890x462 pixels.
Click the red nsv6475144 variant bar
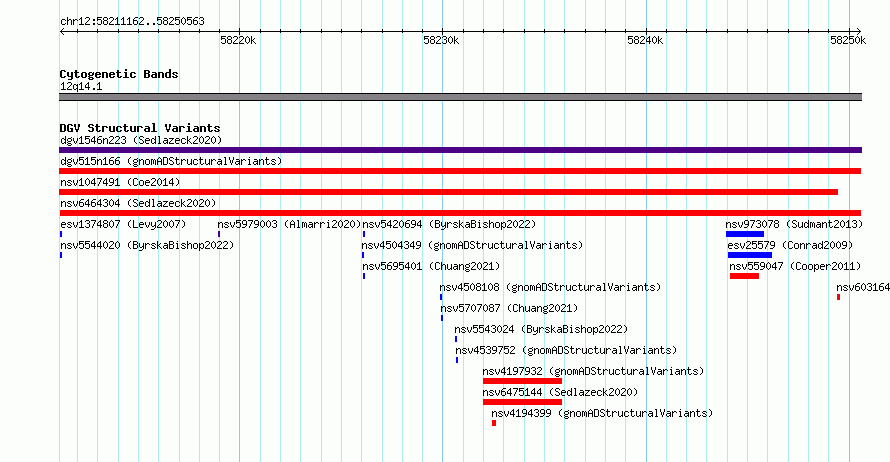[522, 402]
